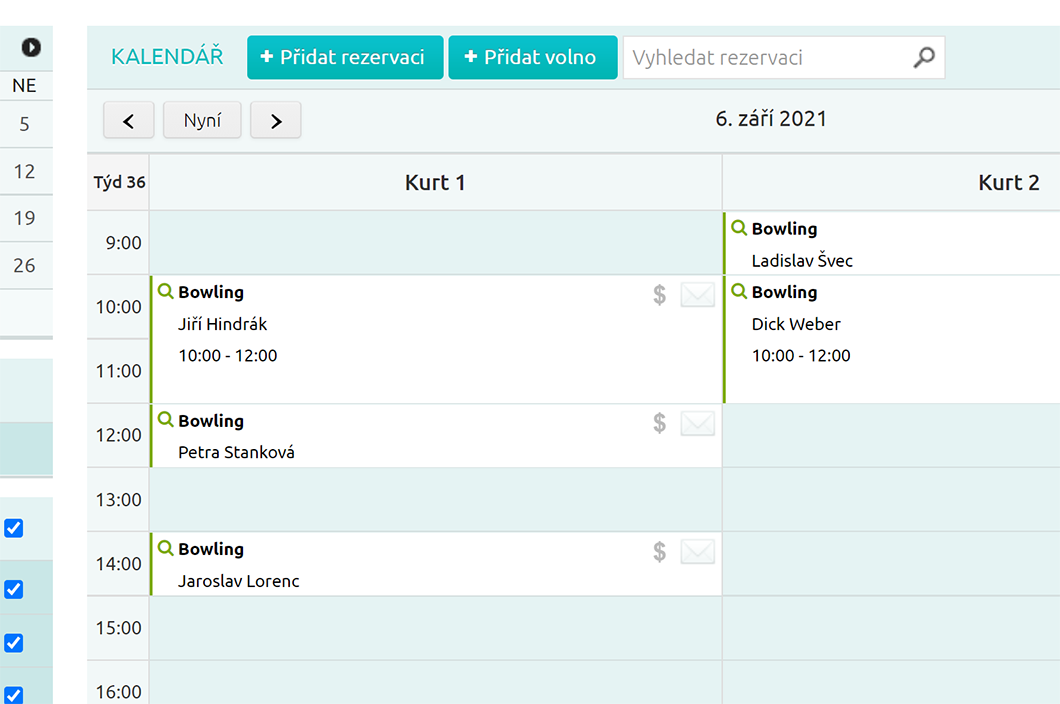The image size is (1060, 704).
Task: Advance to next day with right arrow
Action: click(x=276, y=121)
